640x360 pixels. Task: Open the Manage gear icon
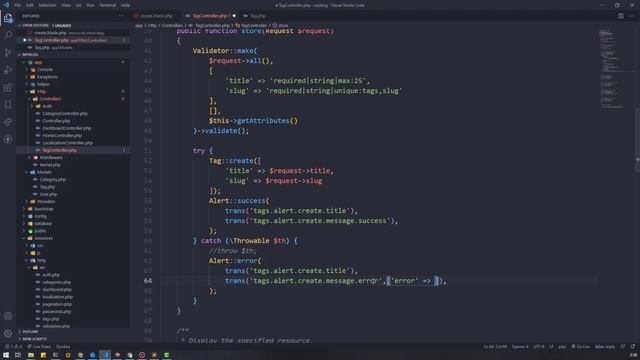(x=8, y=333)
